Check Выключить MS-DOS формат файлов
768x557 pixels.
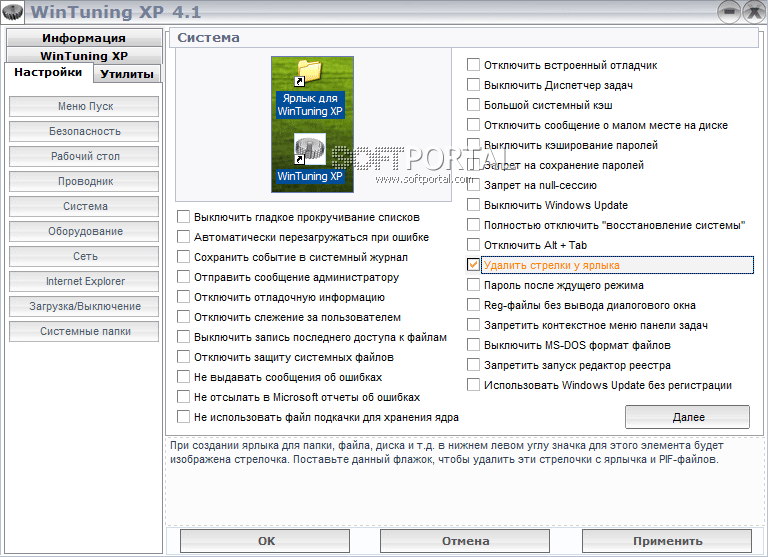click(473, 345)
